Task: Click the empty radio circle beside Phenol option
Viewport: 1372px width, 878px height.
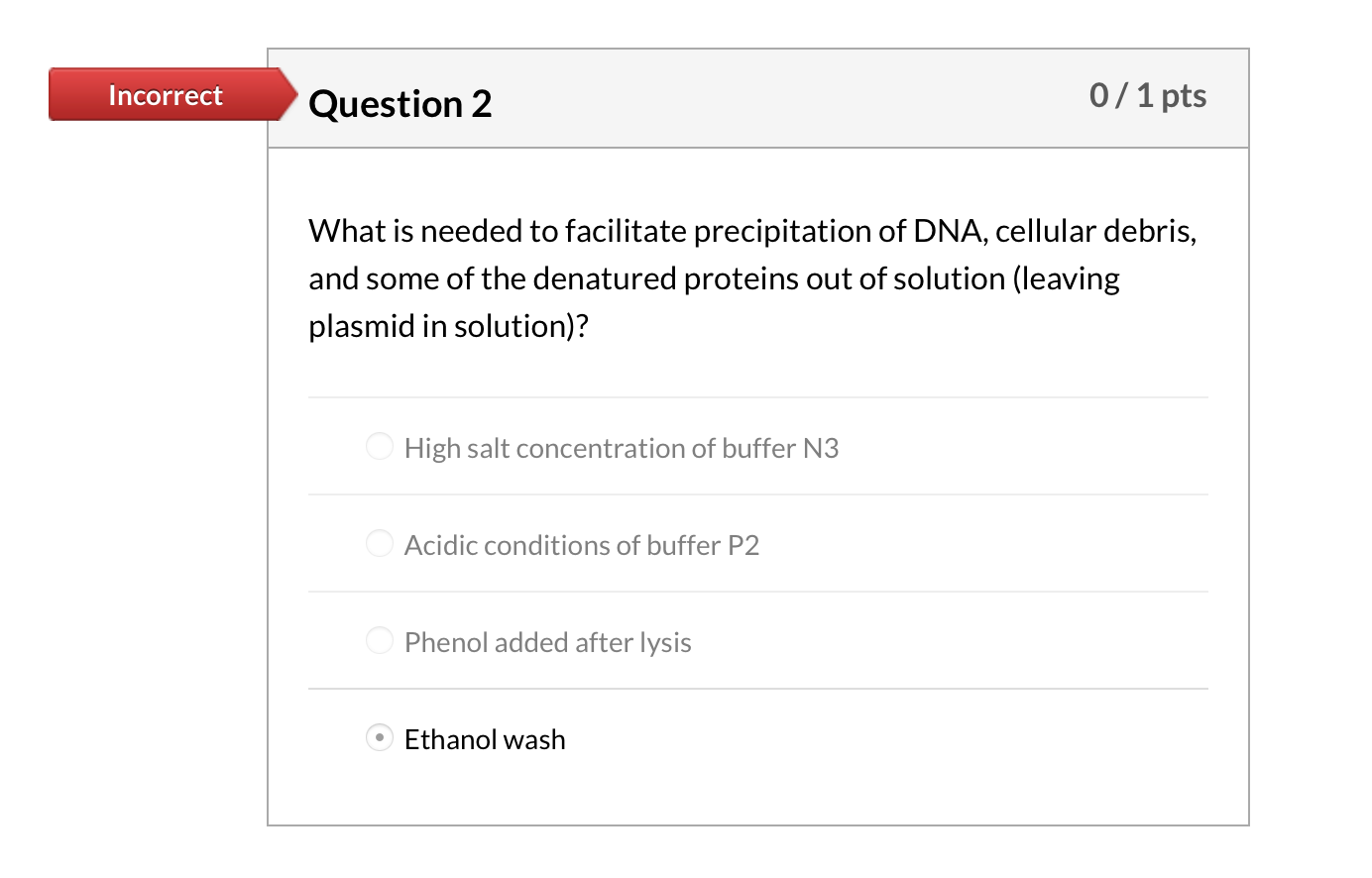Action: pos(380,640)
